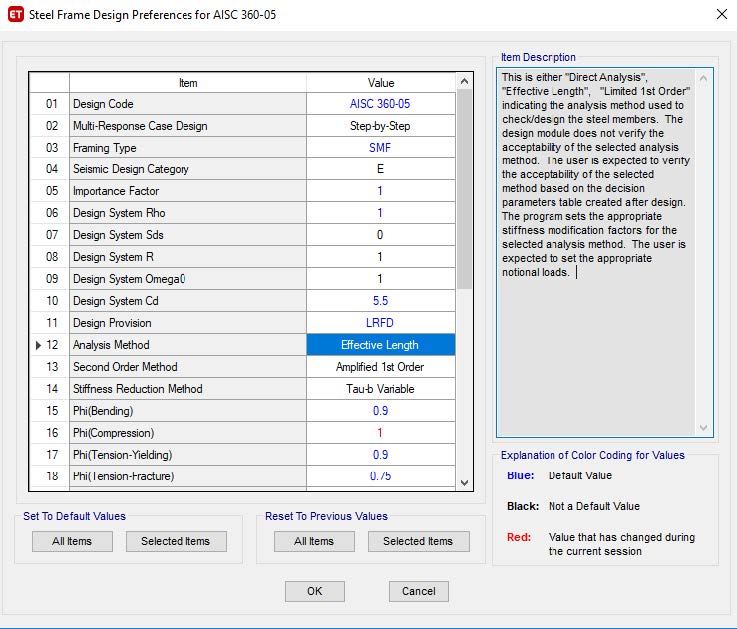The image size is (737, 629).
Task: Click the table's scroll up arrow
Action: 464,81
